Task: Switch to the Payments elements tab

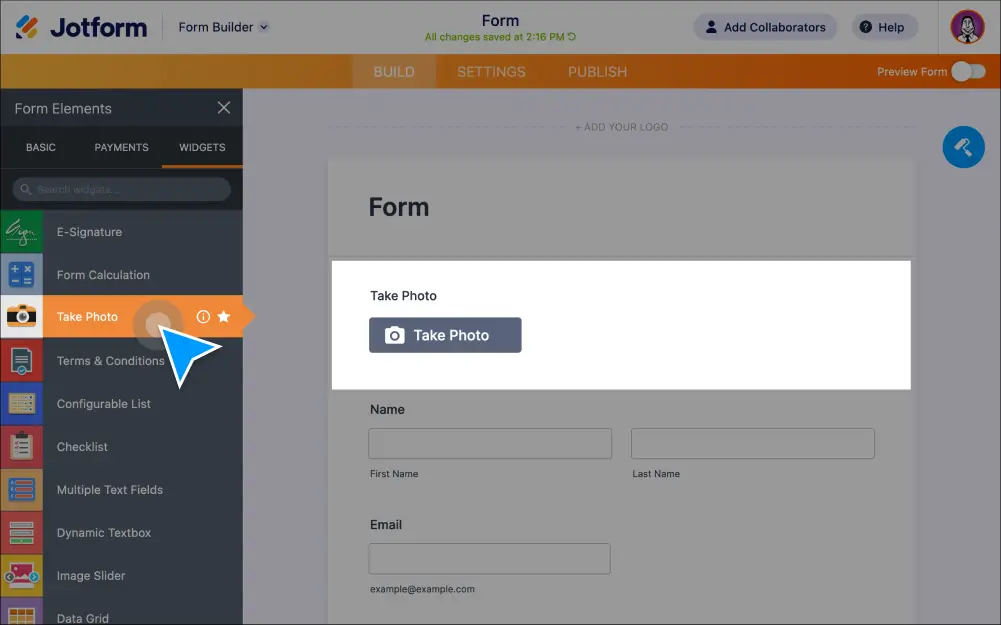Action: [x=121, y=147]
